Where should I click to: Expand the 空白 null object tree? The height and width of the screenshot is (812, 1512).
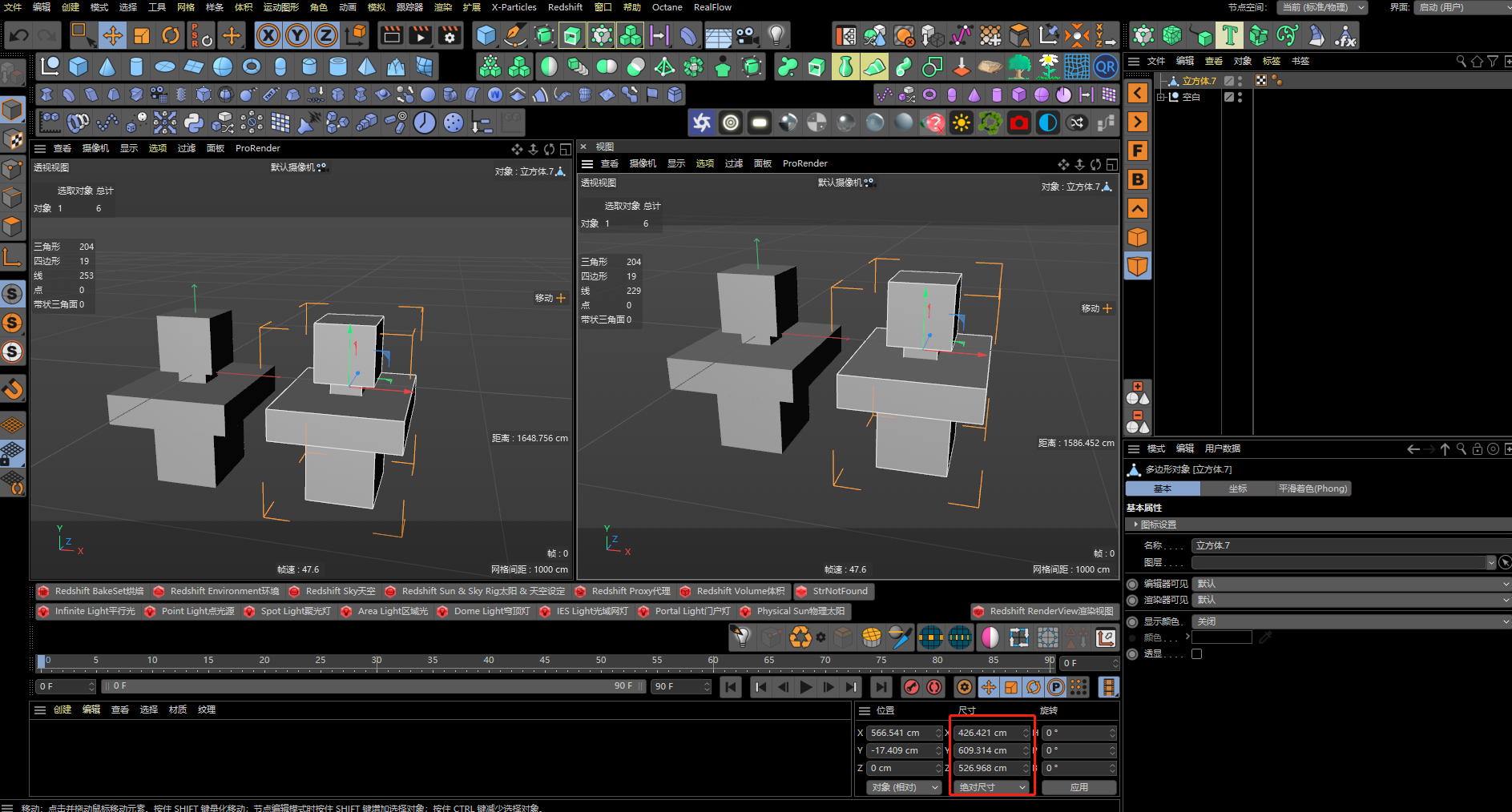tap(1160, 97)
